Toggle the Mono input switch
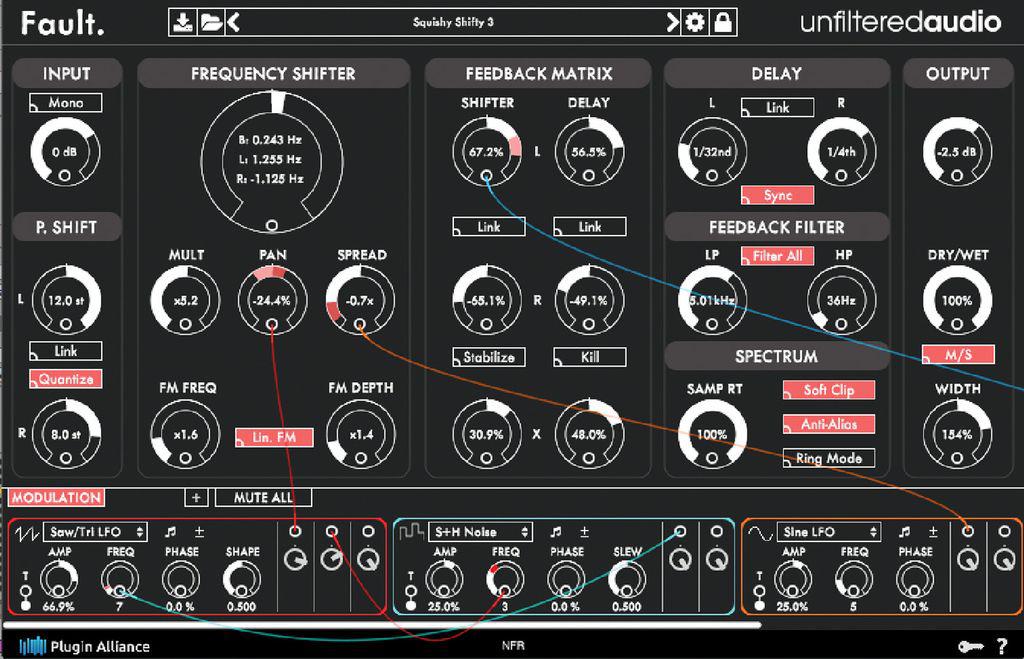The height and width of the screenshot is (659, 1024). 65,103
